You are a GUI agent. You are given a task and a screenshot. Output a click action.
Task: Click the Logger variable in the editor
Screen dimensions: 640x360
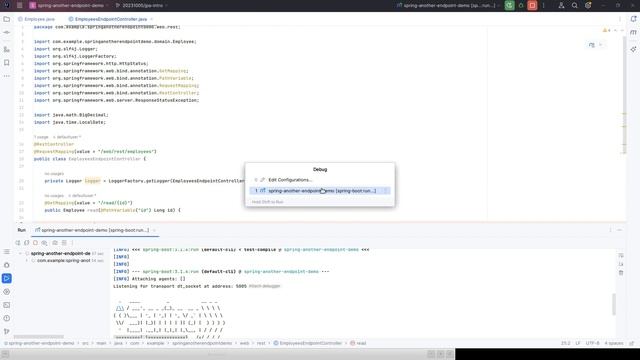pyautogui.click(x=92, y=181)
